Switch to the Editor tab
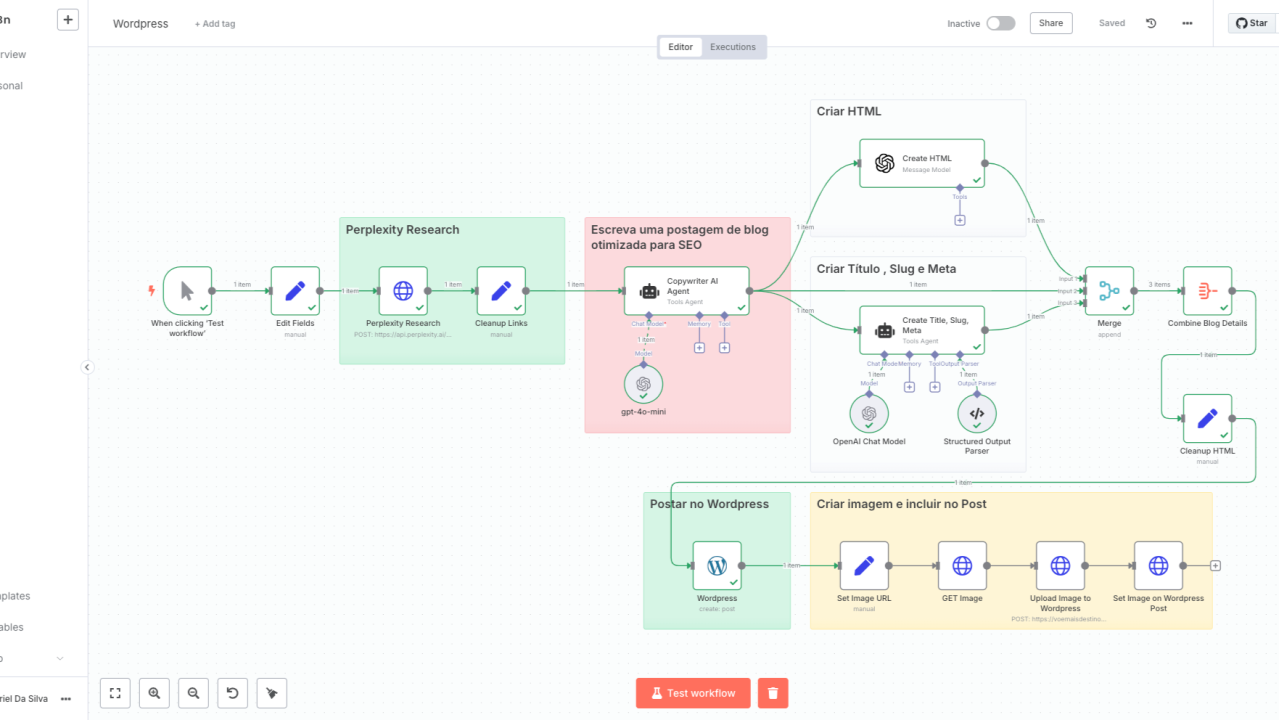Viewport: 1279px width, 720px height. click(680, 47)
